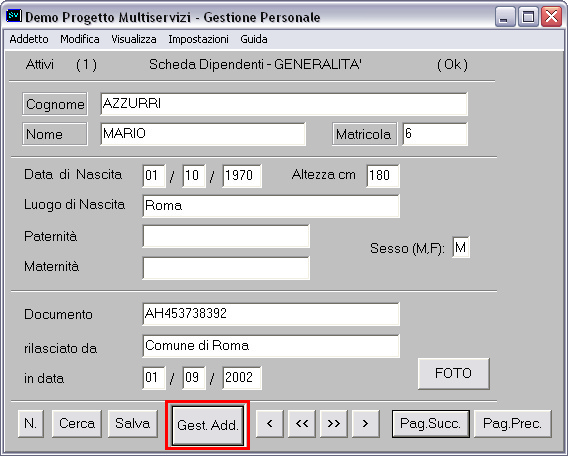Open the Addetto menu
The height and width of the screenshot is (456, 568).
coord(29,39)
